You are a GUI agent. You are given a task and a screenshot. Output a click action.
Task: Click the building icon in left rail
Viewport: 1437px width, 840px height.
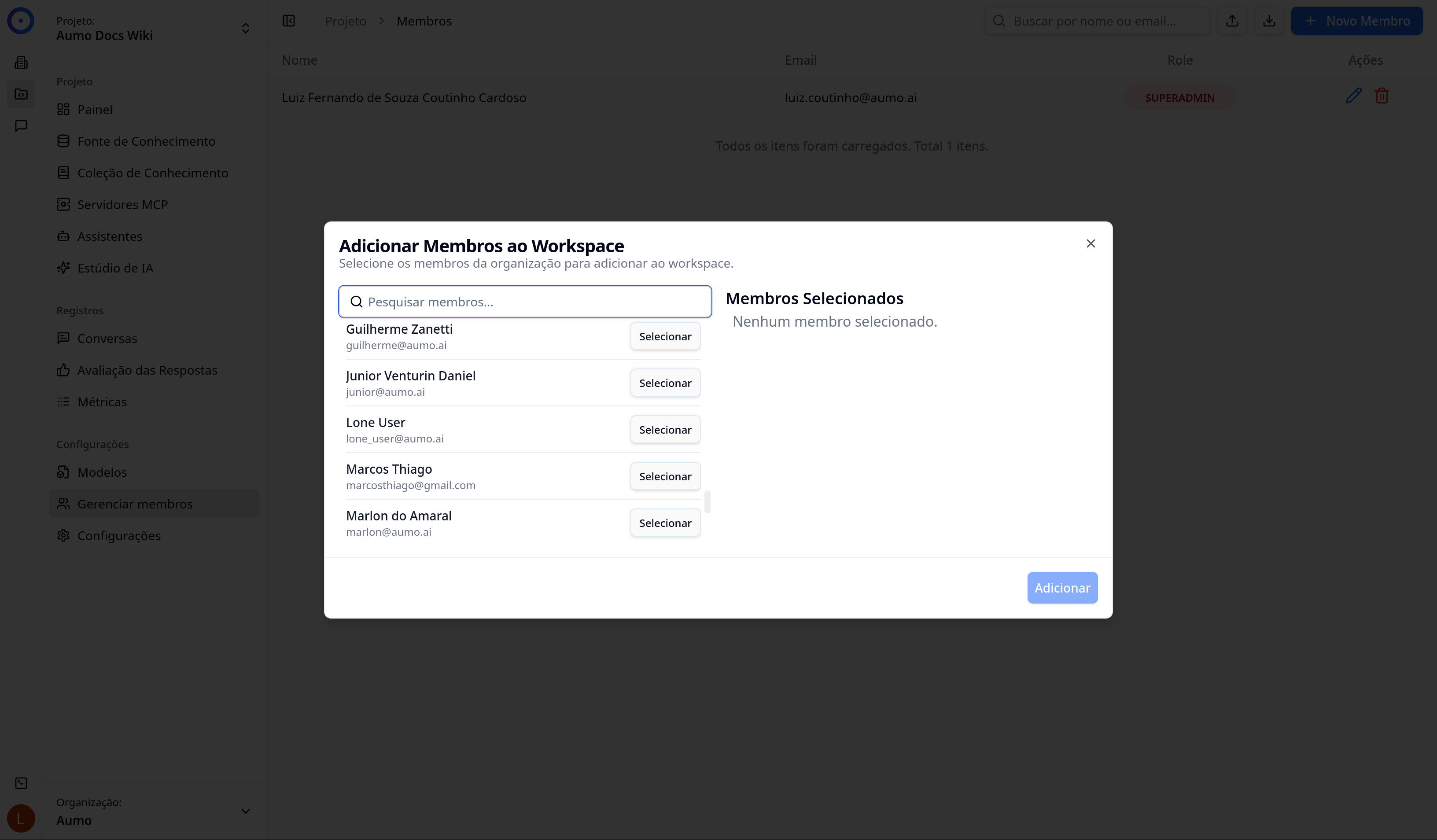[21, 63]
